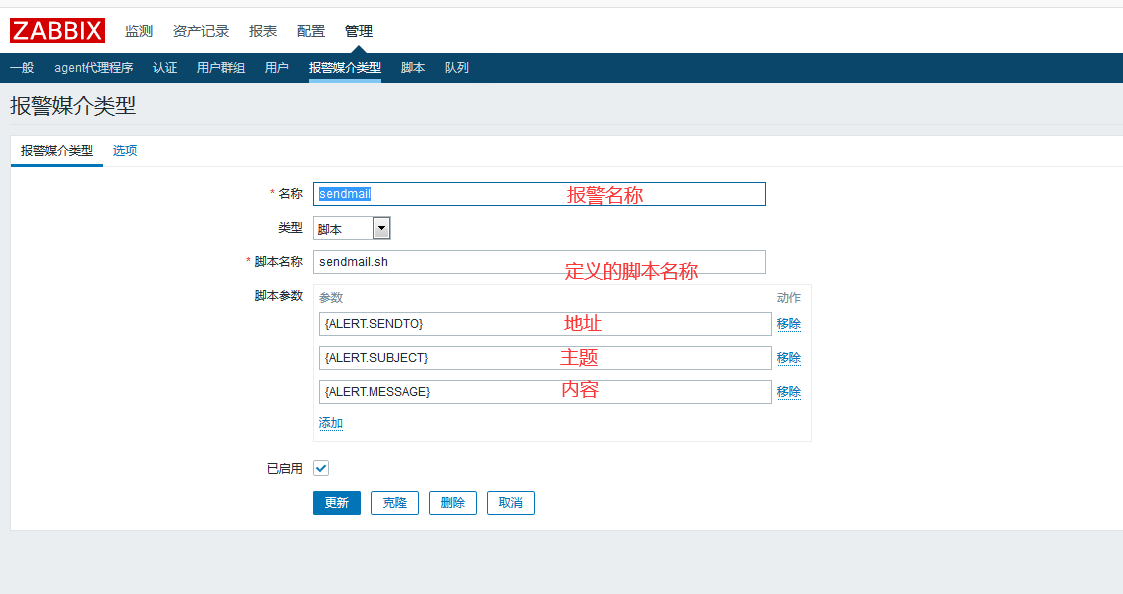Click the ZABBIX logo
The width and height of the screenshot is (1123, 594).
click(57, 31)
